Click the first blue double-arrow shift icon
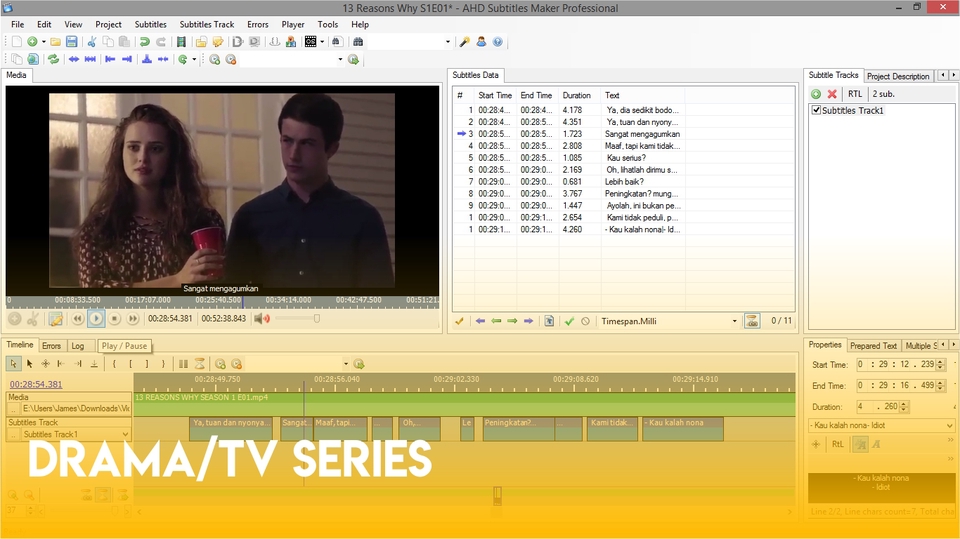The image size is (960, 539). click(73, 59)
